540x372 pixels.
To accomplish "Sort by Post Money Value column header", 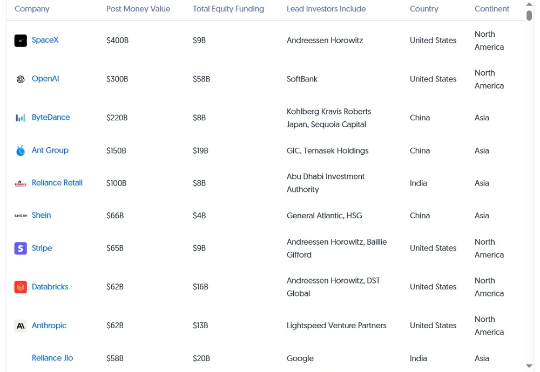I will coord(138,9).
